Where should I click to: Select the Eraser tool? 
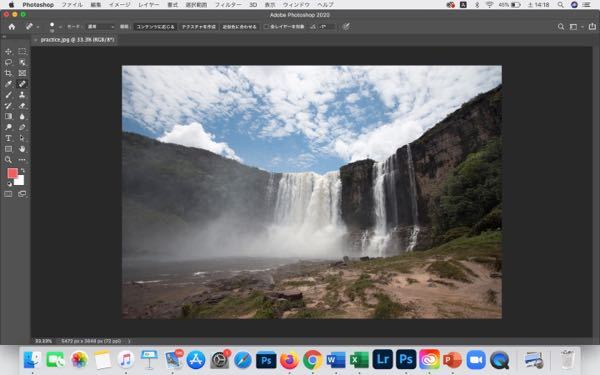22,106
